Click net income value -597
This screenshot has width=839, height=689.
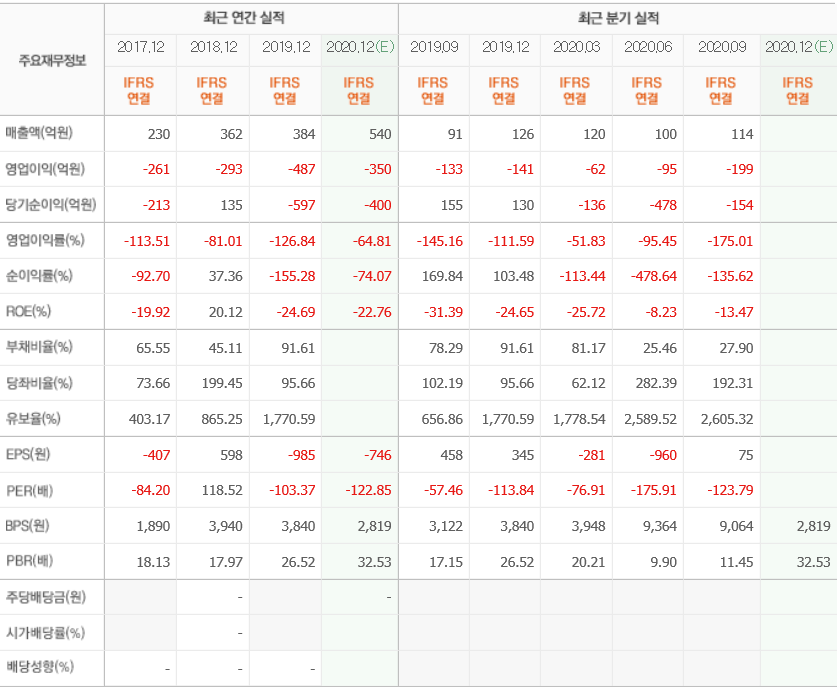pos(301,205)
